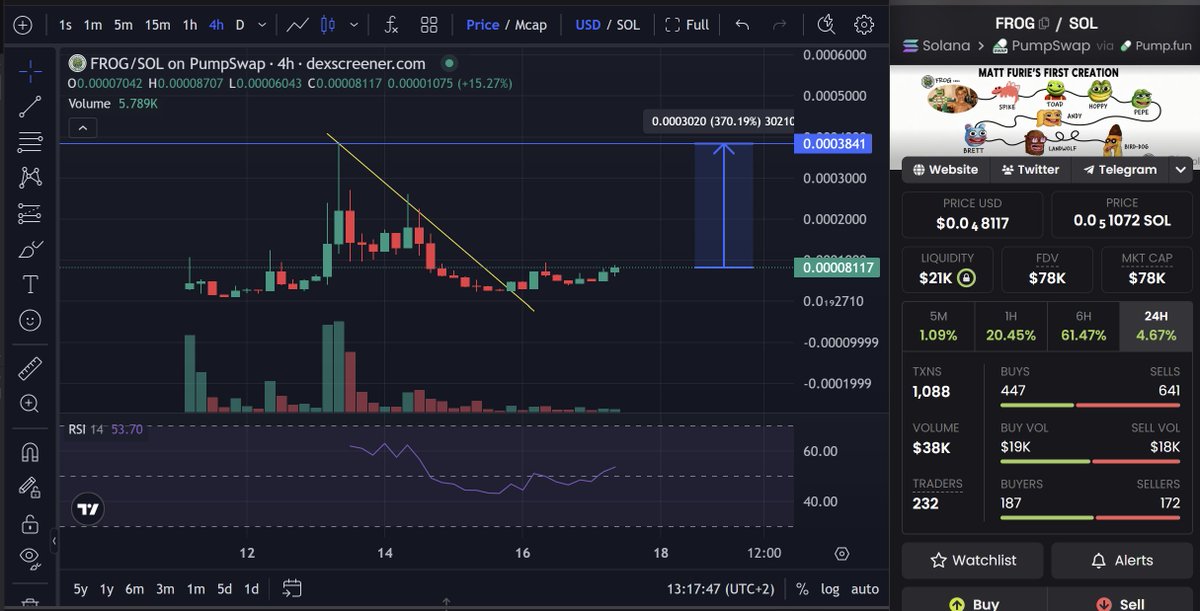This screenshot has height=611, width=1200.
Task: Select the 4h interval
Action: tap(216, 25)
